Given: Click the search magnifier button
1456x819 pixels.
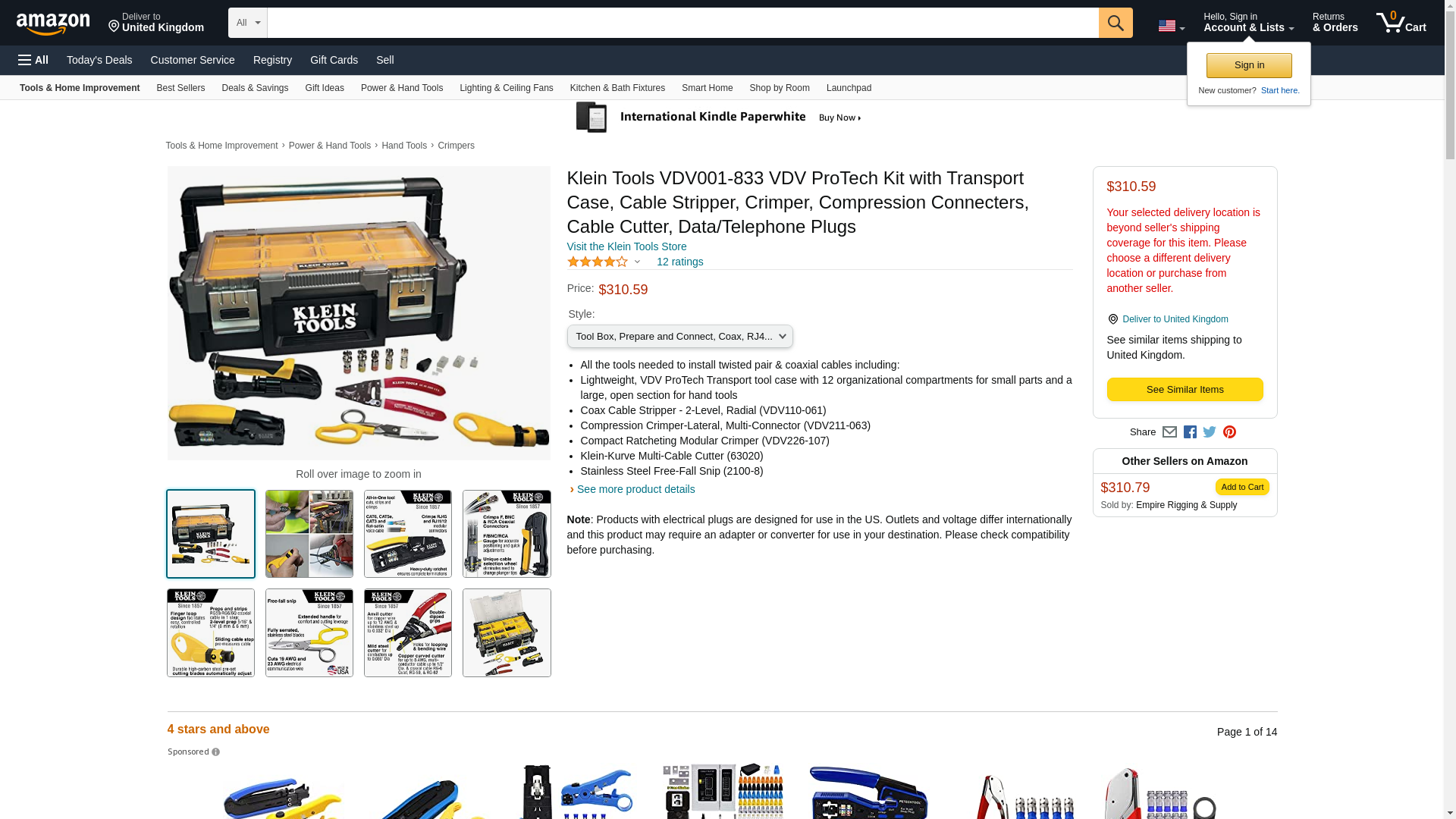Looking at the screenshot, I should coord(1115,23).
